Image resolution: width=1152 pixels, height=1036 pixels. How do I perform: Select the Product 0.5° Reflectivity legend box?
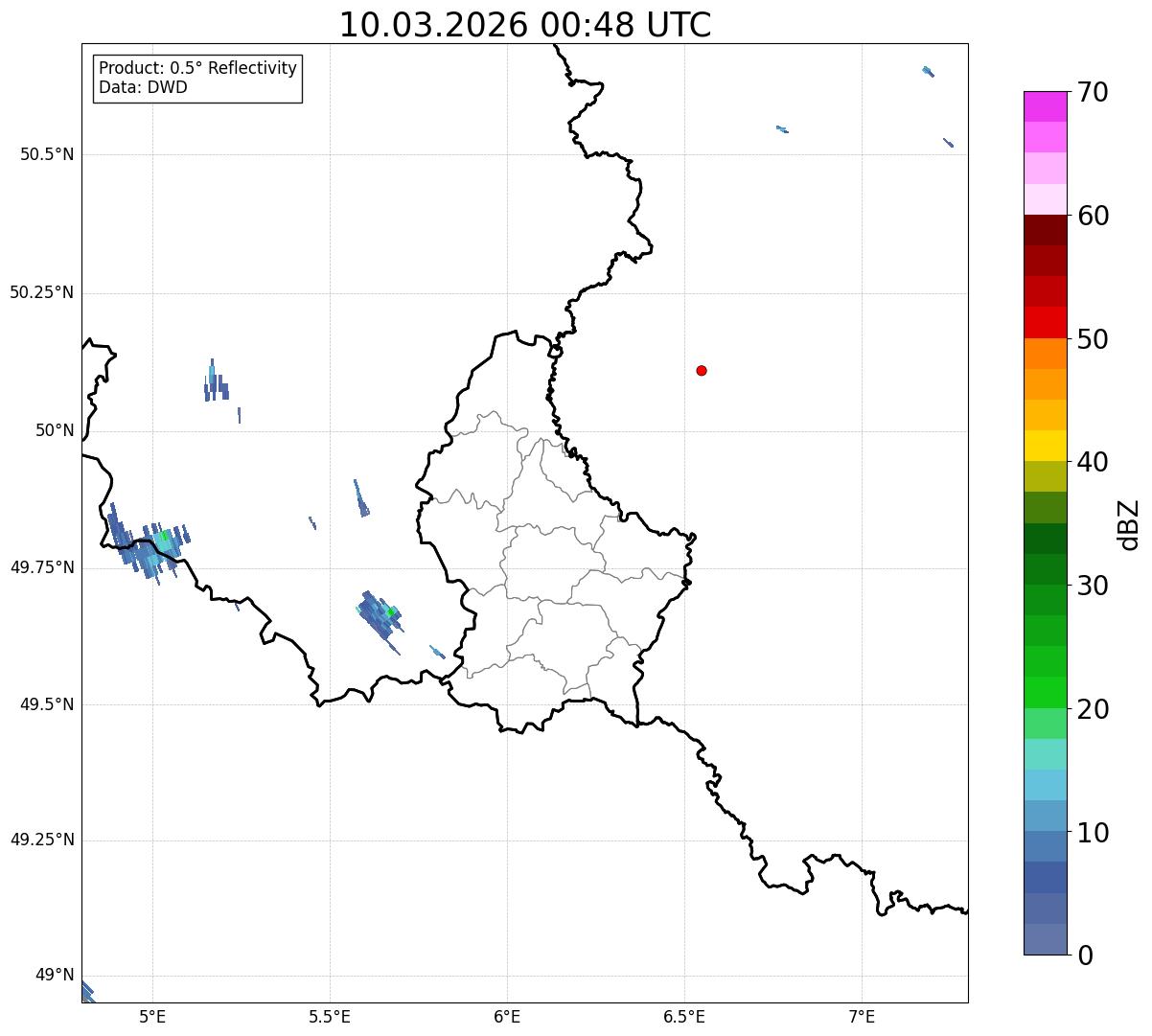(197, 79)
